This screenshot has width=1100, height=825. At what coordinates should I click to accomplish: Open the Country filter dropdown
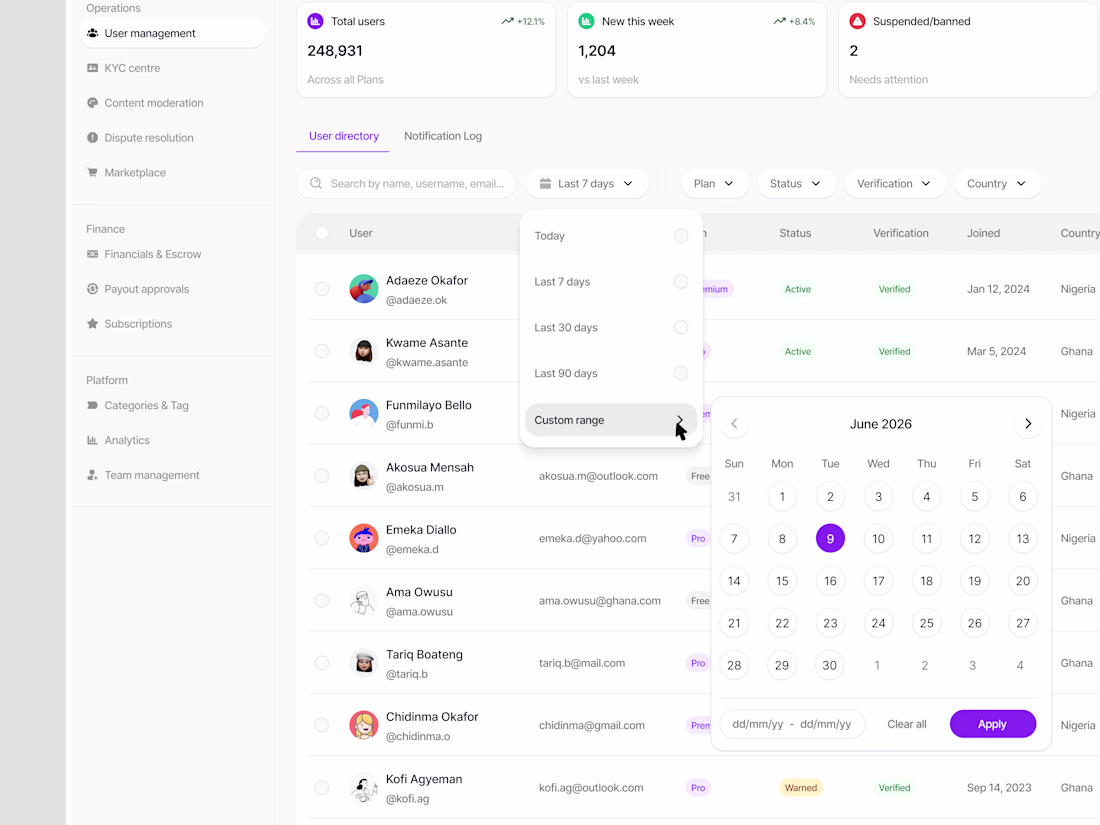[x=997, y=183]
